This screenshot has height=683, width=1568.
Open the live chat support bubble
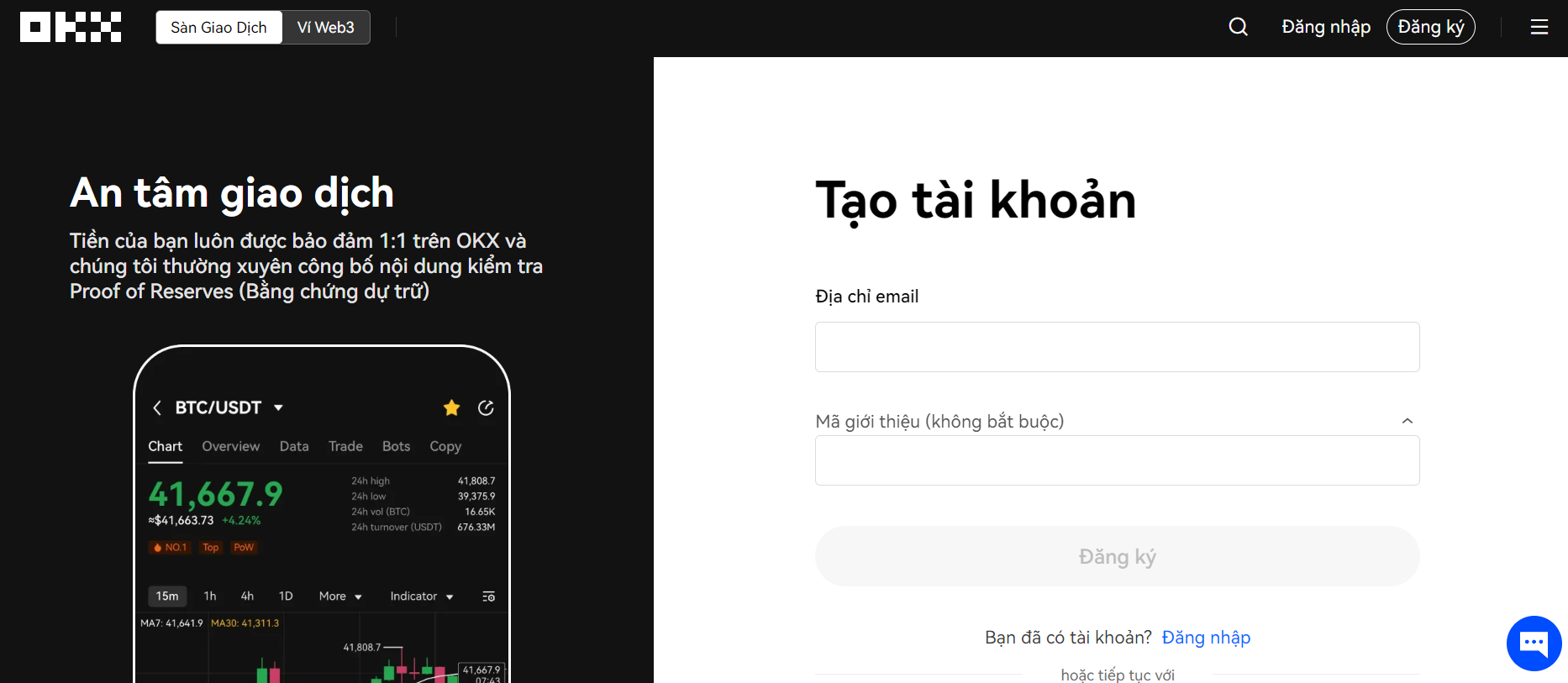pos(1534,644)
